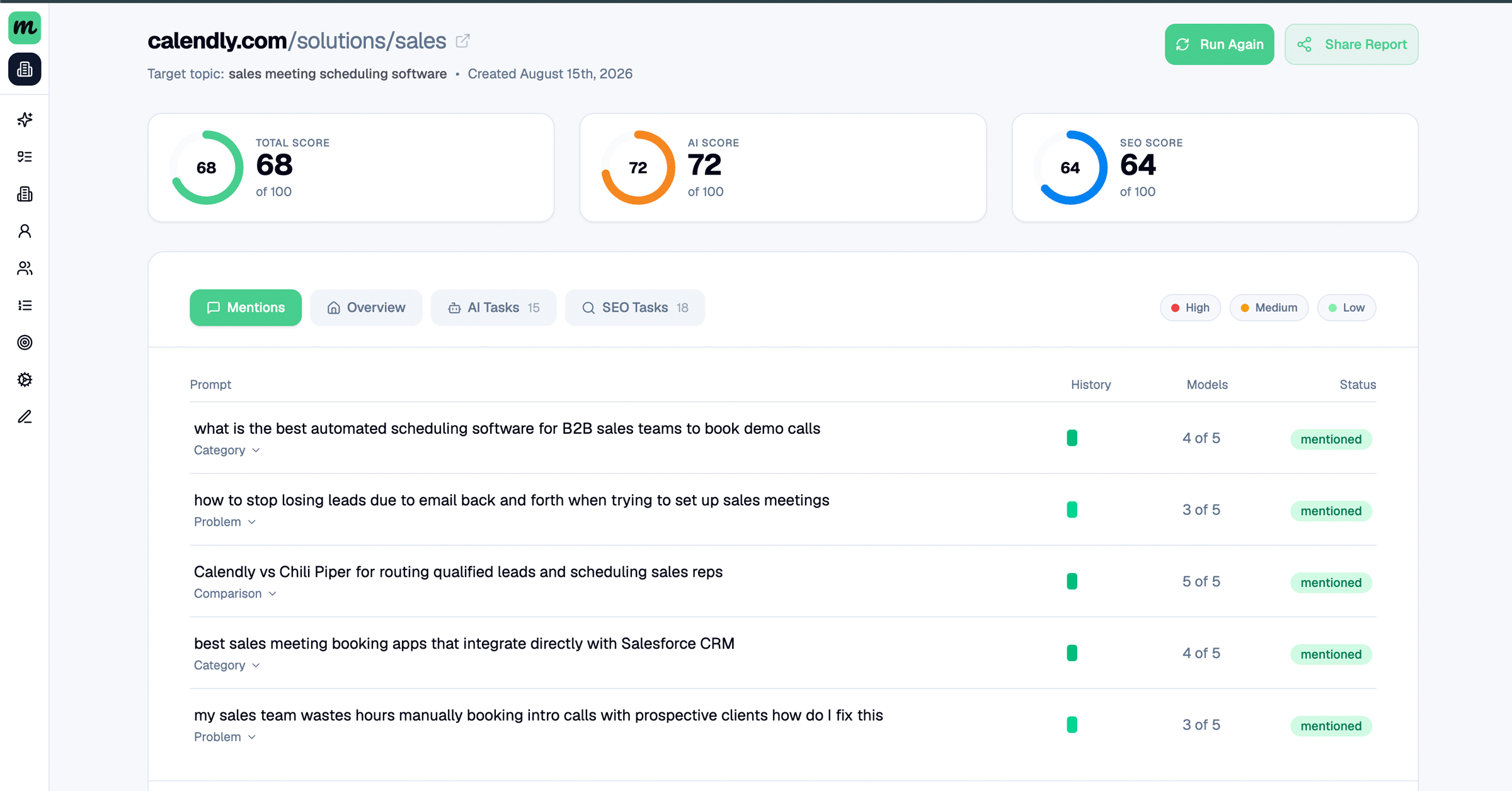Click the history bar for Salesforce CRM prompt

pos(1072,653)
